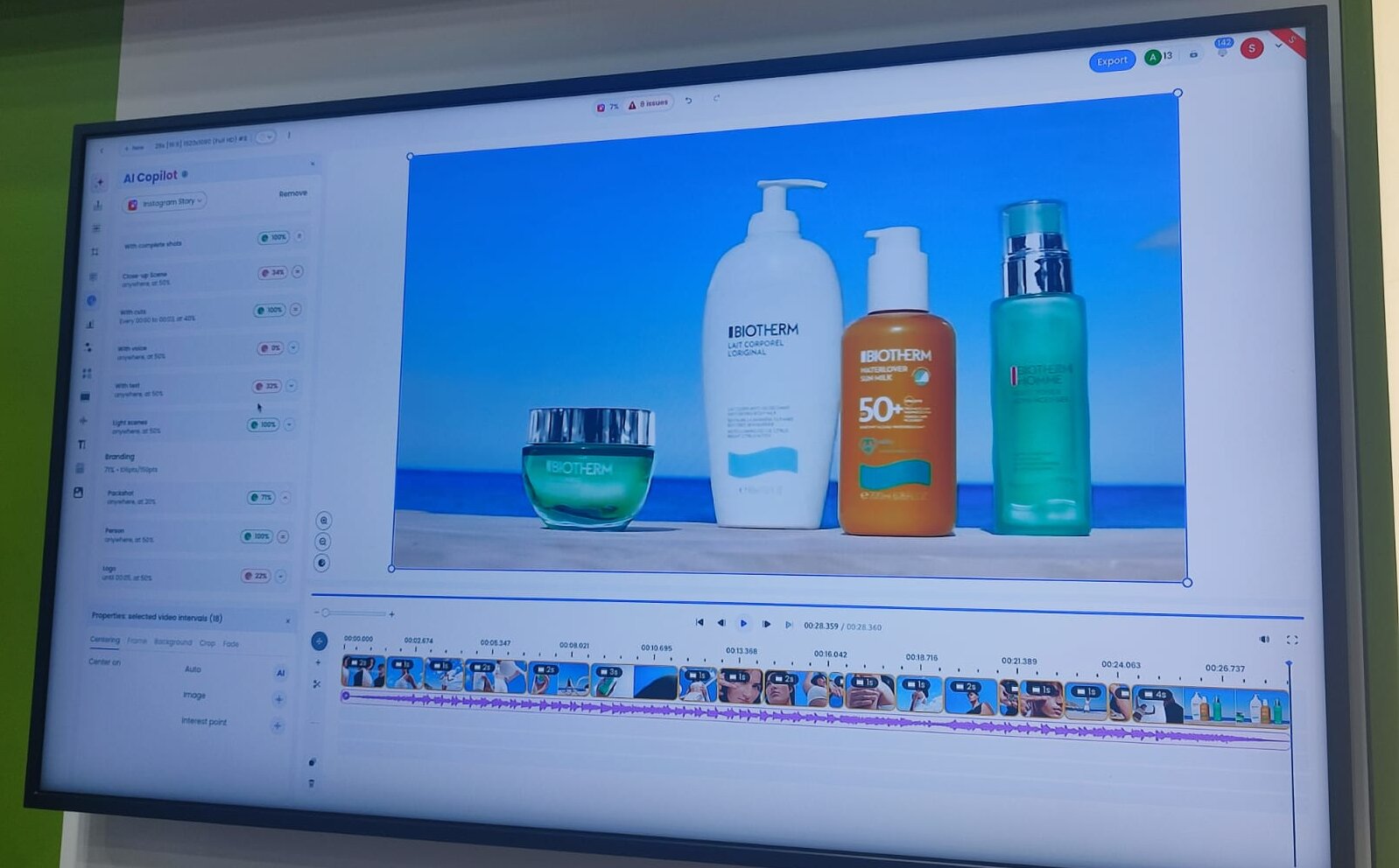This screenshot has width=1399, height=868.
Task: Expand the Light scenes criterion chevron
Action: pos(289,424)
